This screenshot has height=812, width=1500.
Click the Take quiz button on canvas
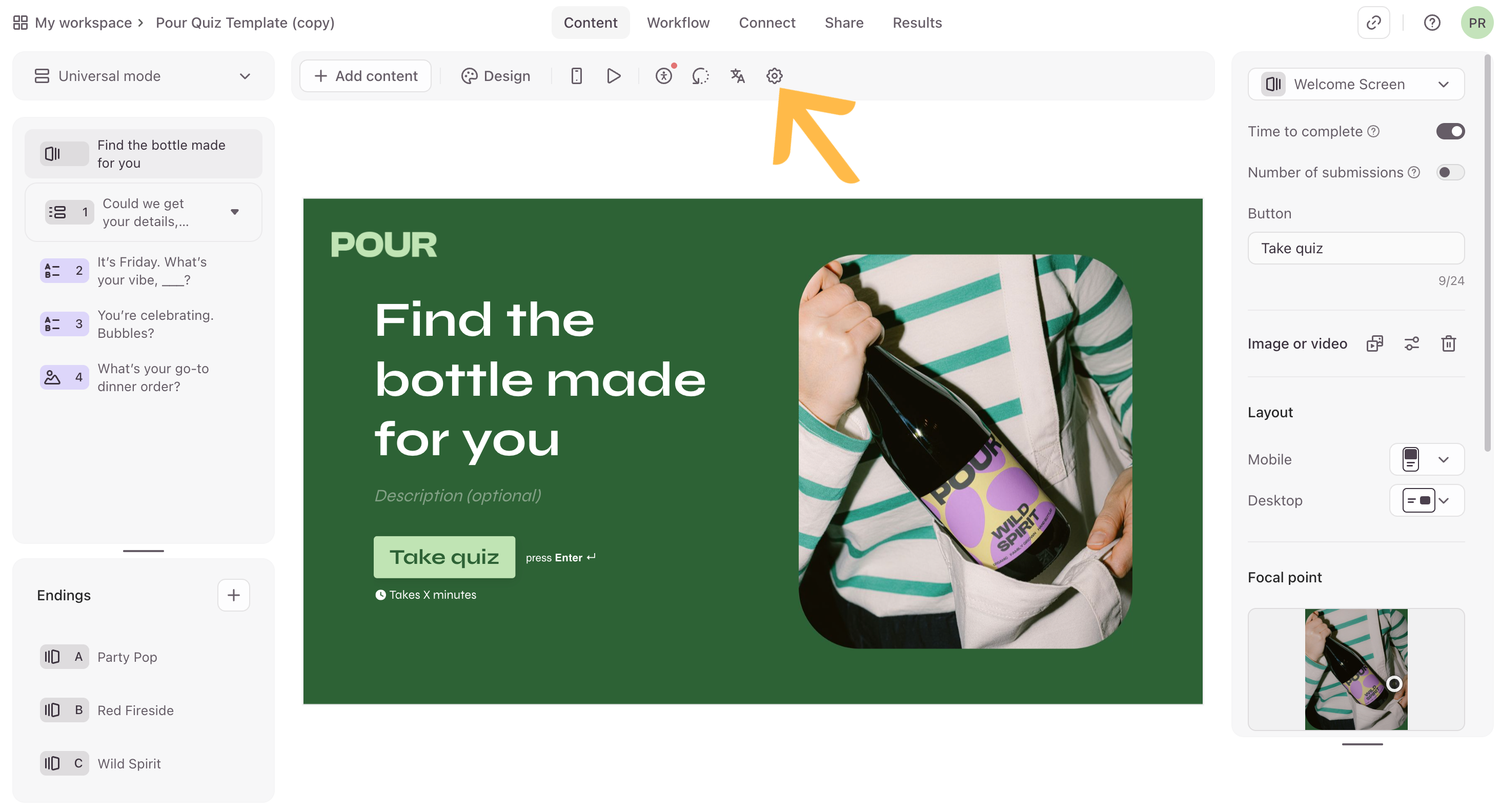[444, 557]
